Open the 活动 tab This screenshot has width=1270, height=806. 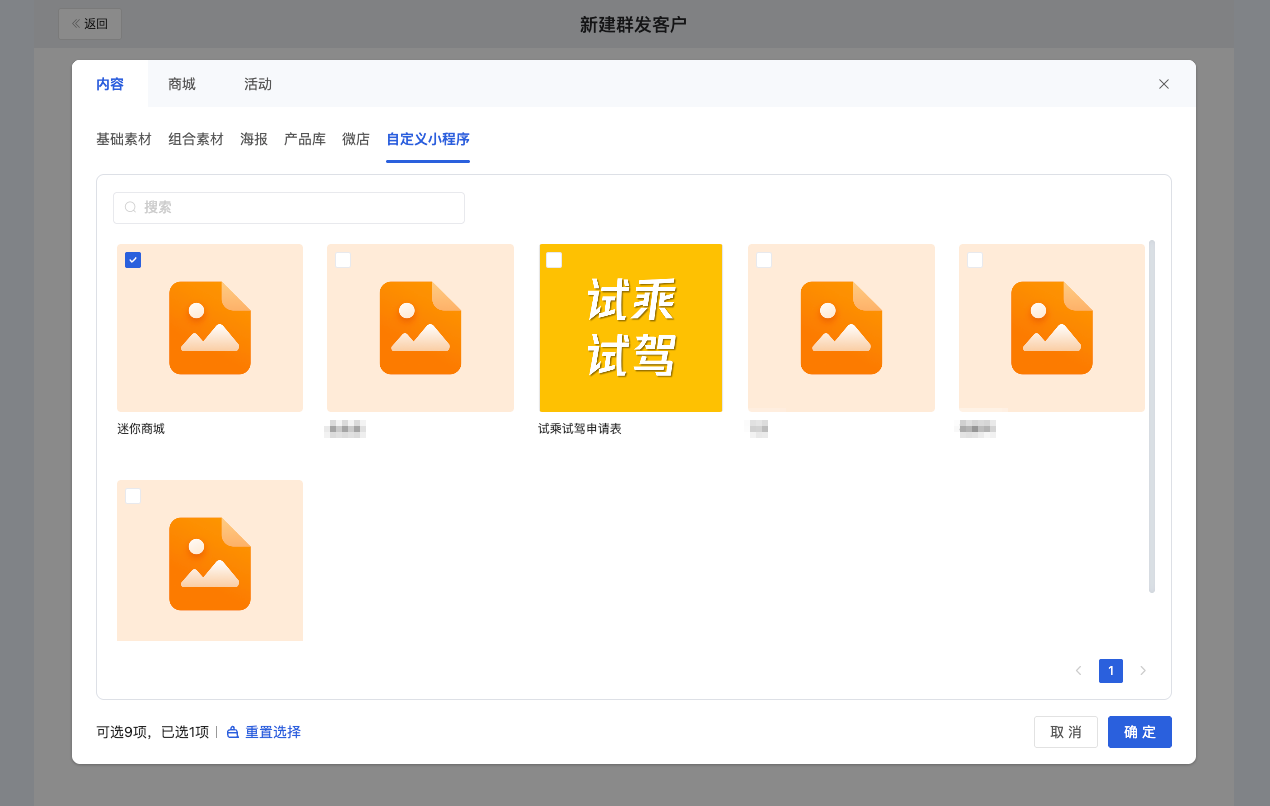click(258, 84)
